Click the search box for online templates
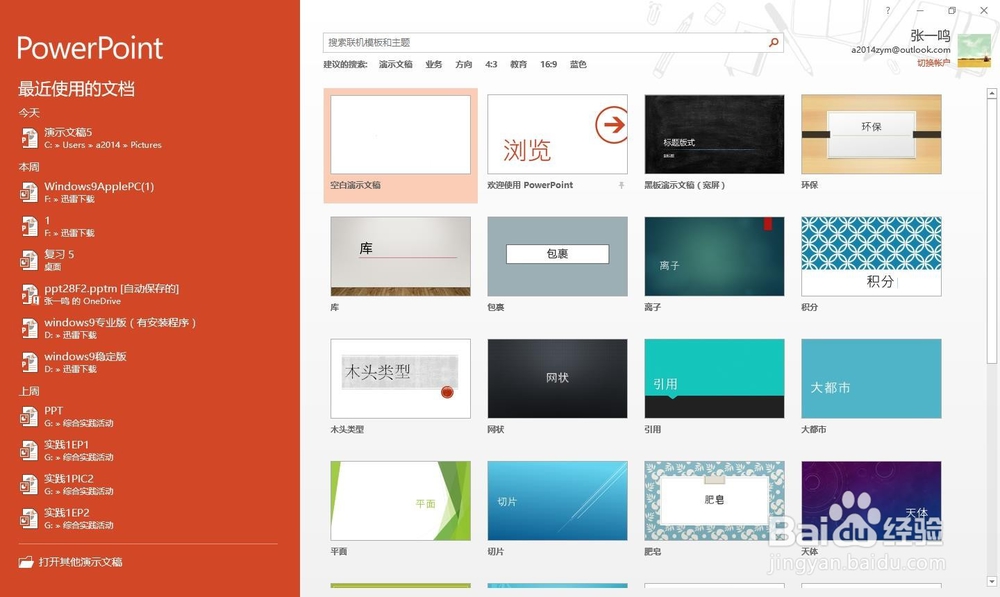This screenshot has height=597, width=1000. [x=553, y=42]
